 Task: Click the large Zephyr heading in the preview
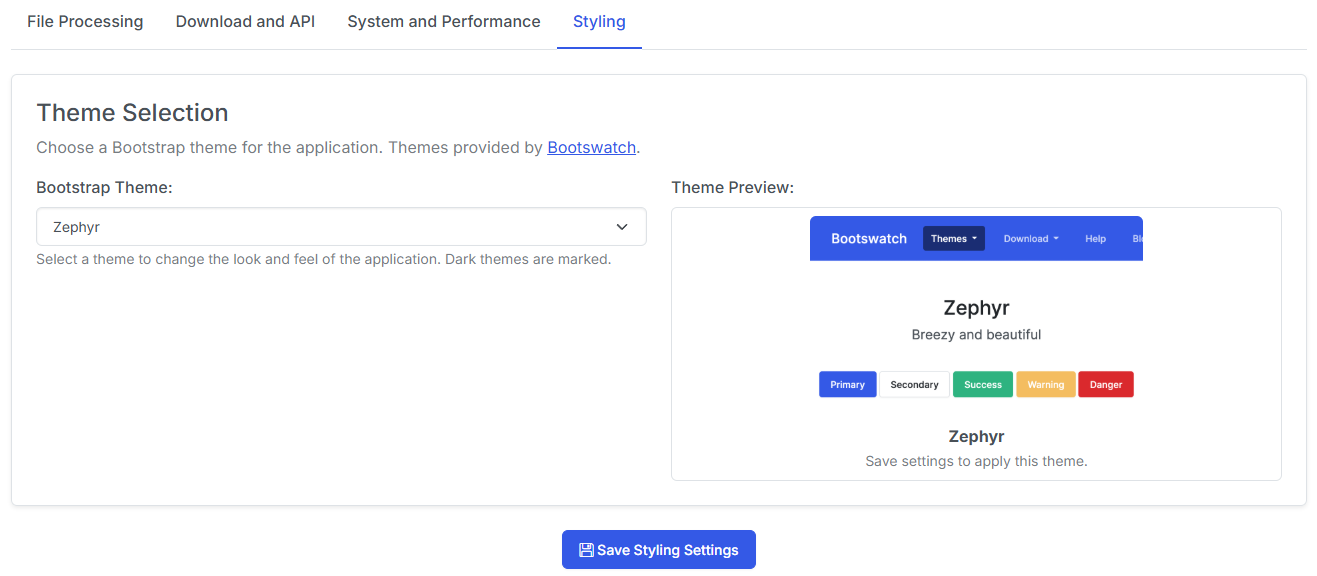(x=976, y=308)
